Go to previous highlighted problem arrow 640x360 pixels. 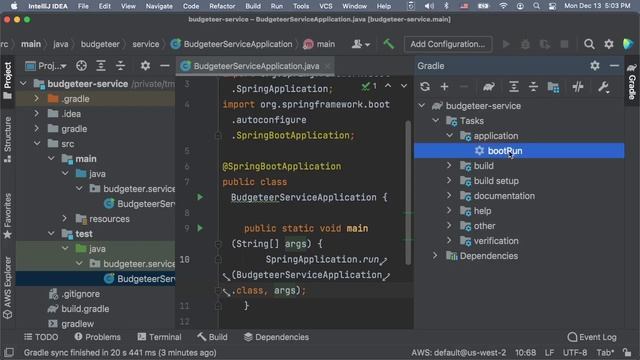tap(388, 86)
